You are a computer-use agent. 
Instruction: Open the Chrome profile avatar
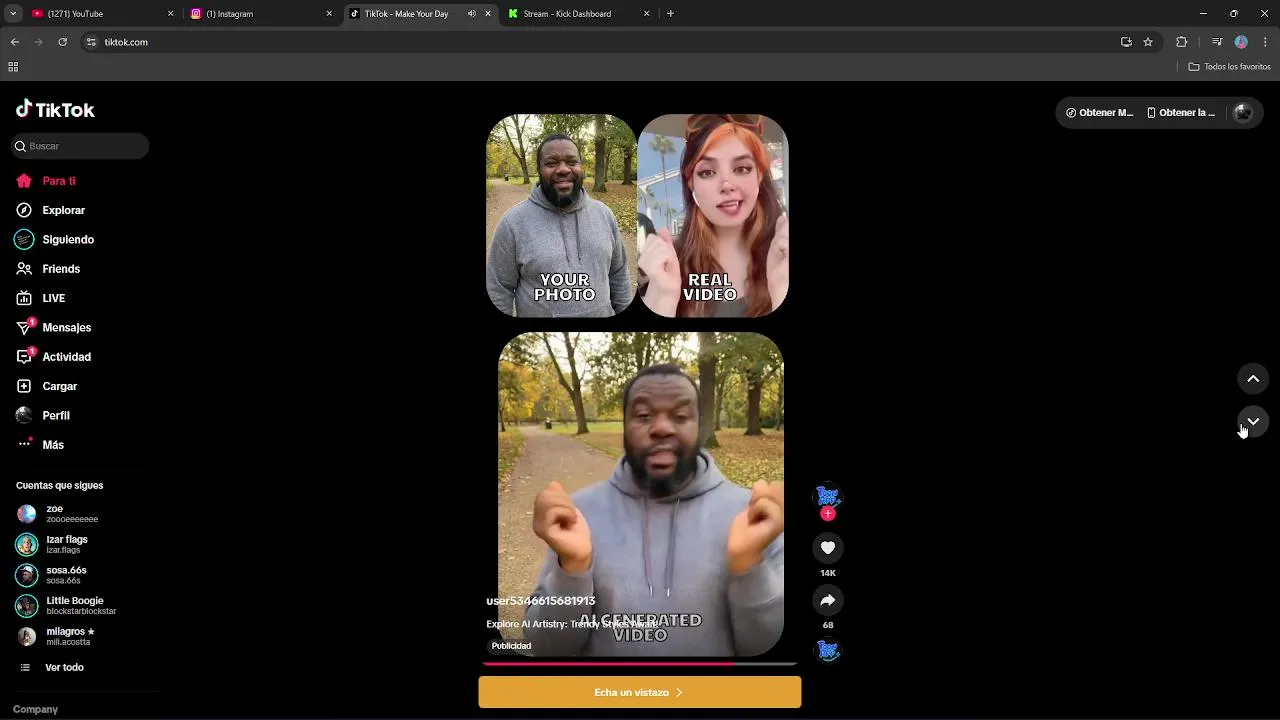[1241, 42]
